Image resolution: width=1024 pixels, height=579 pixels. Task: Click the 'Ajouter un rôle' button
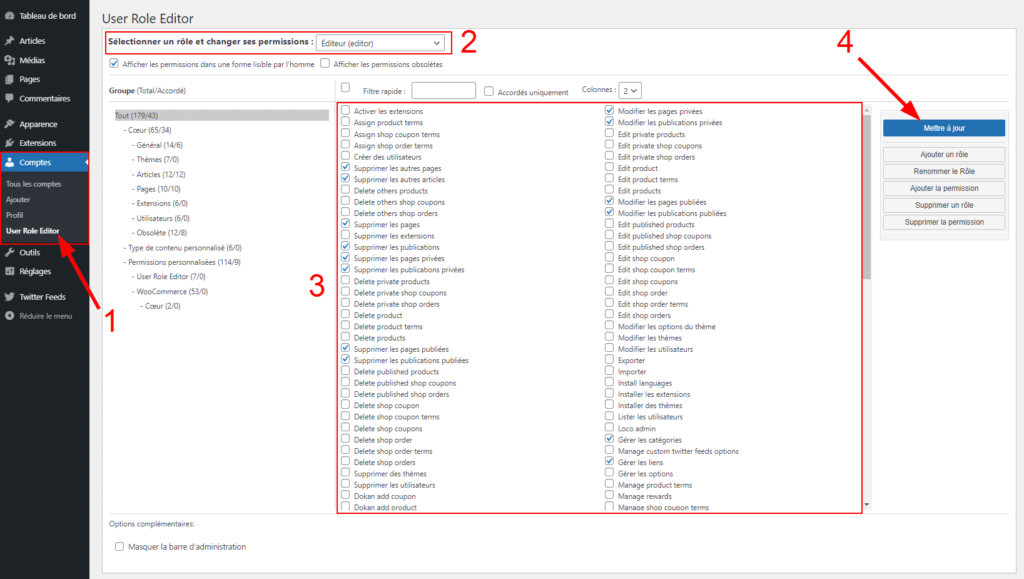[943, 155]
